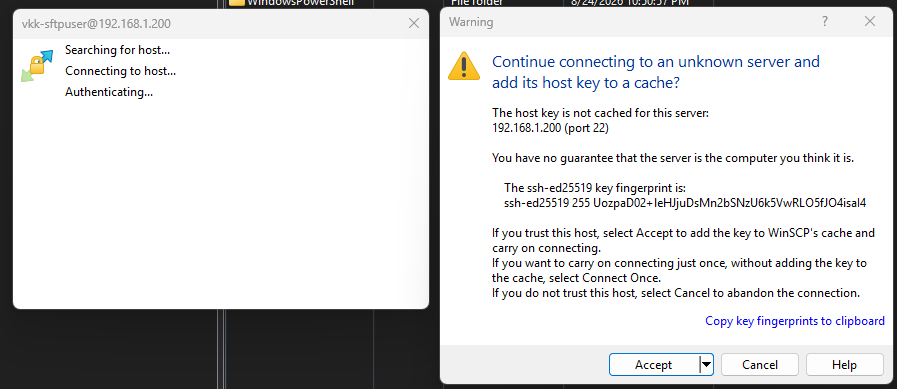The image size is (897, 389).
Task: Click the Warning dialog title bar text
Action: [x=471, y=22]
